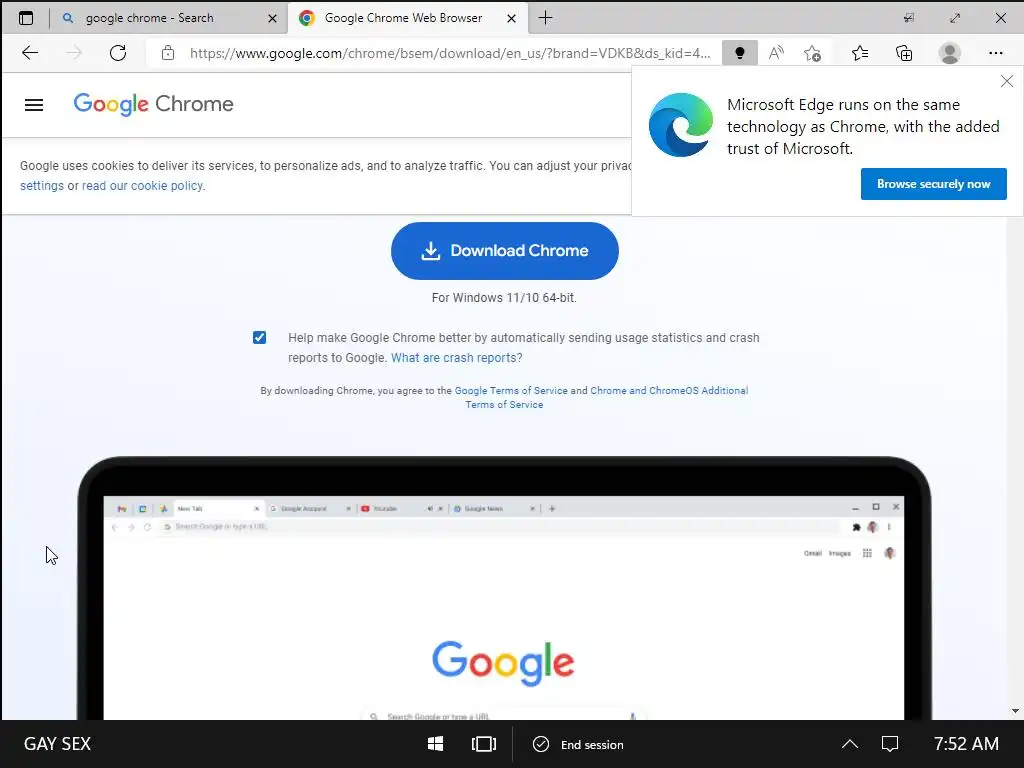Open Google Terms of Service link

pos(511,391)
